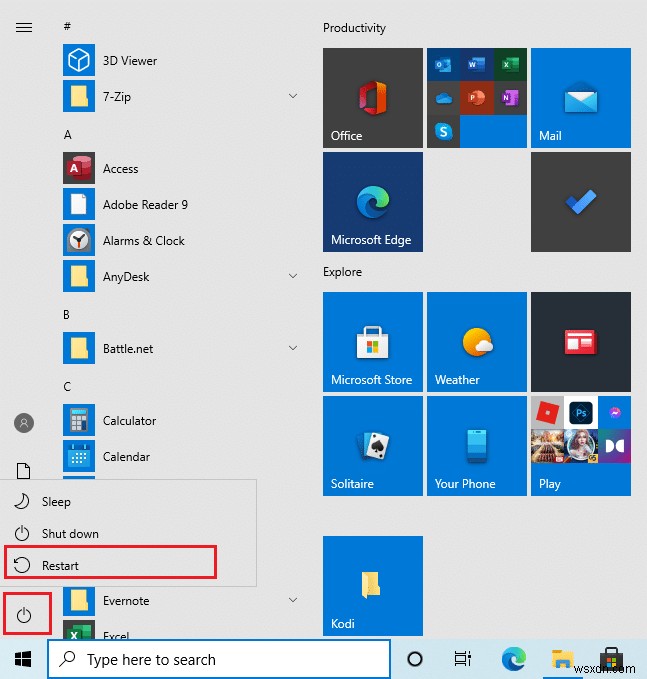Open Microsoft Store from the taskbar
The height and width of the screenshot is (679, 647).
[x=611, y=659]
